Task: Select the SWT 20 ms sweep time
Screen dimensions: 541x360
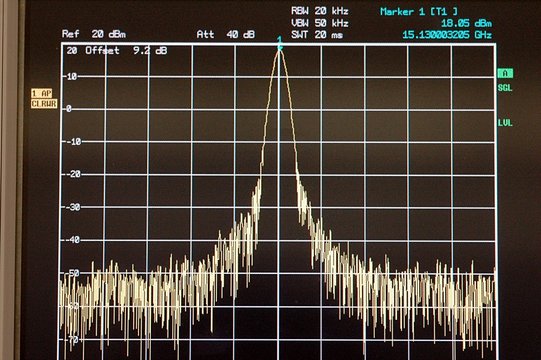Action: [x=317, y=35]
